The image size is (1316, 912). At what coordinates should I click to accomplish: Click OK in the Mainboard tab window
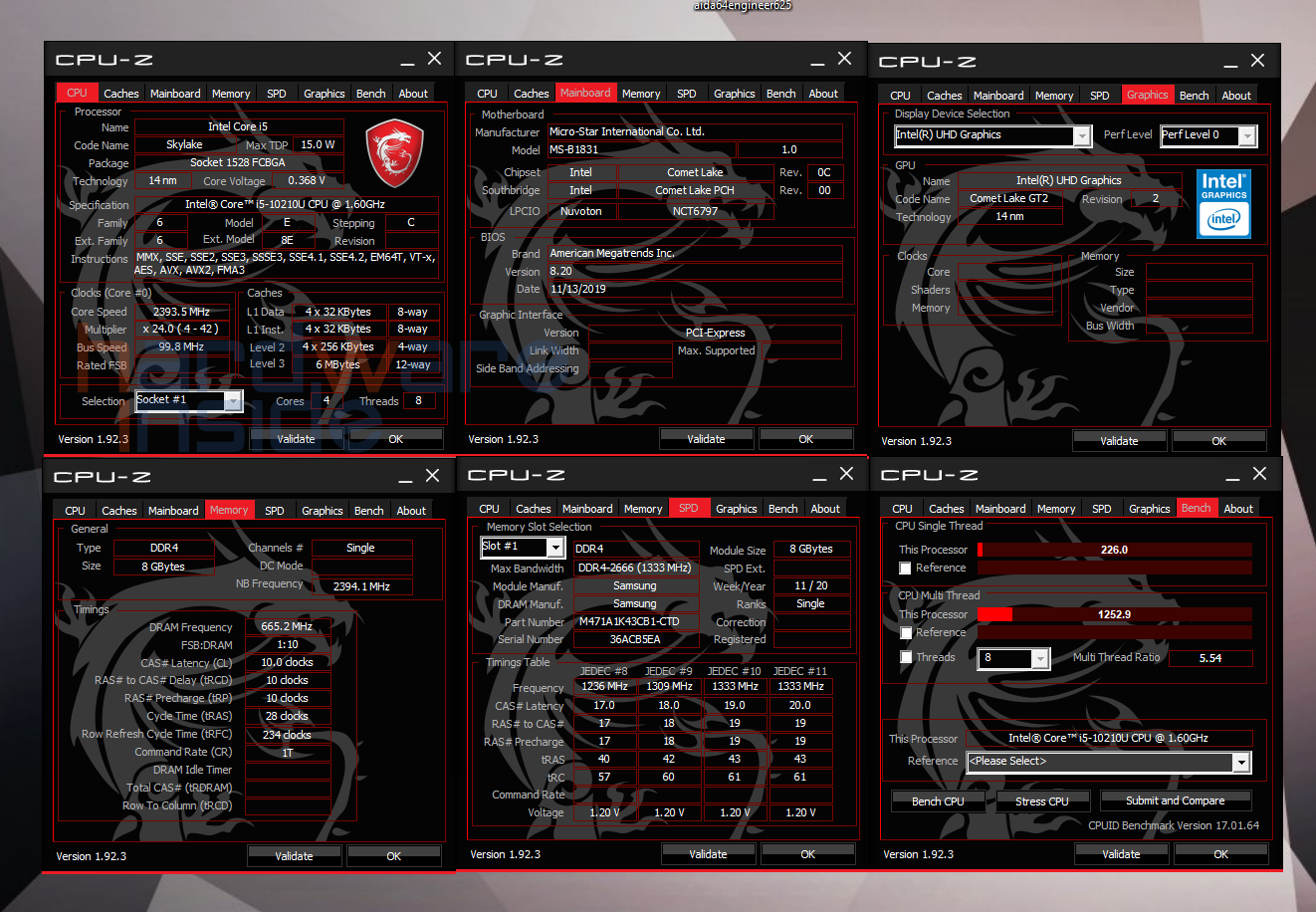pyautogui.click(x=806, y=439)
